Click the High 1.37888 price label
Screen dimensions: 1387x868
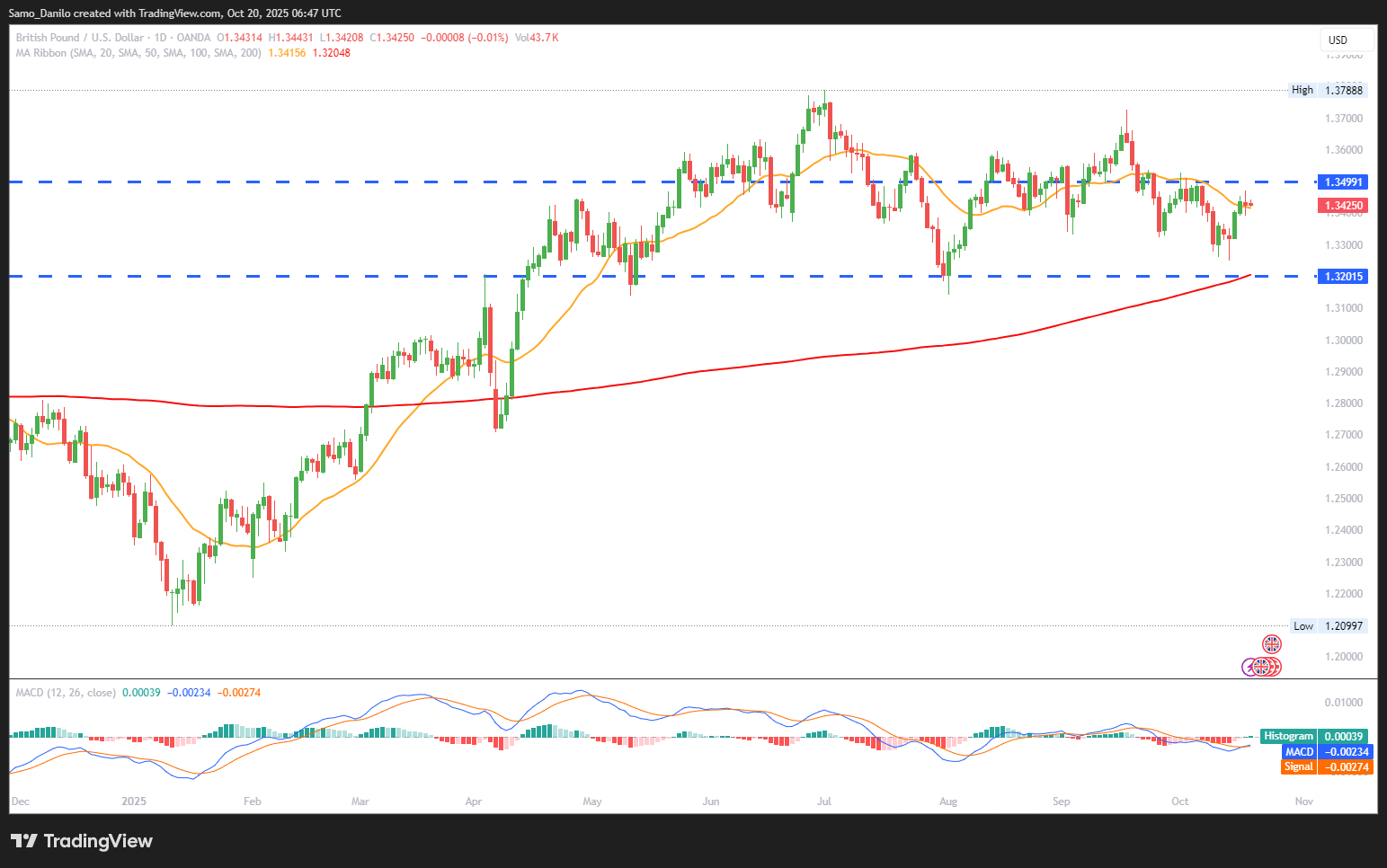pos(1328,90)
